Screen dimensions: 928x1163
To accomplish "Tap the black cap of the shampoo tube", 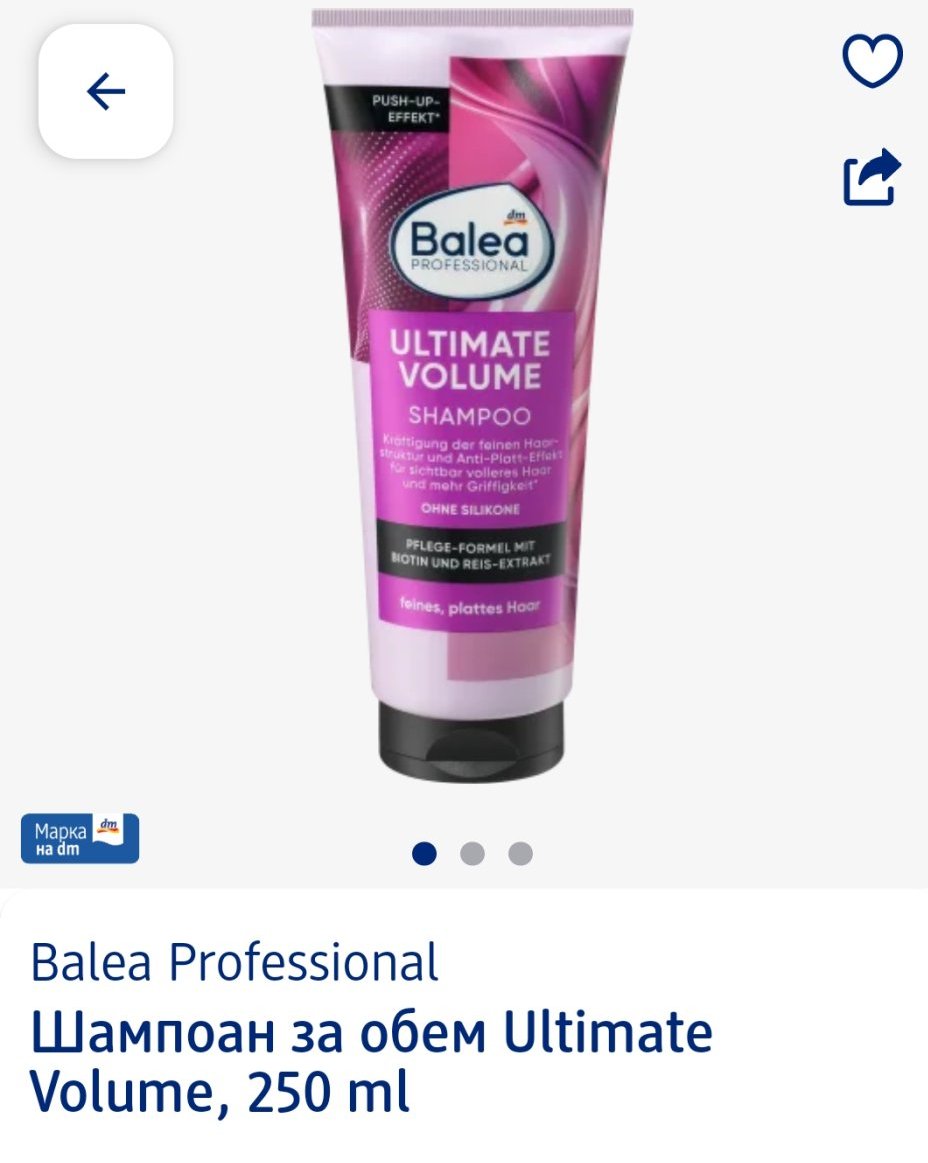I will (x=471, y=739).
